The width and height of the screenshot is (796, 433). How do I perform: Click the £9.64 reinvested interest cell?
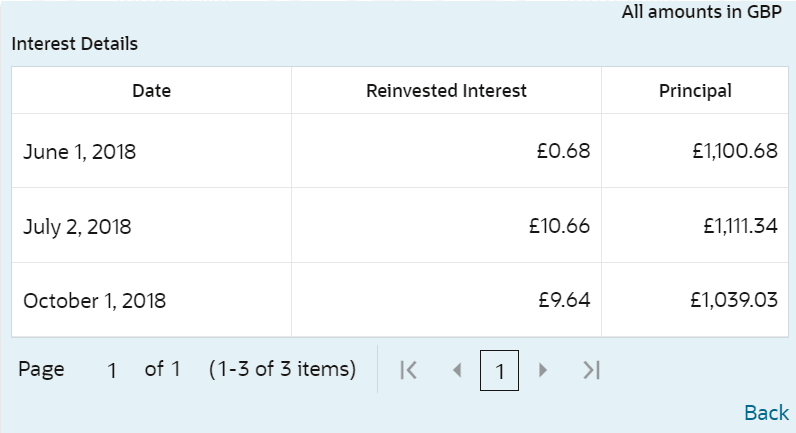563,300
